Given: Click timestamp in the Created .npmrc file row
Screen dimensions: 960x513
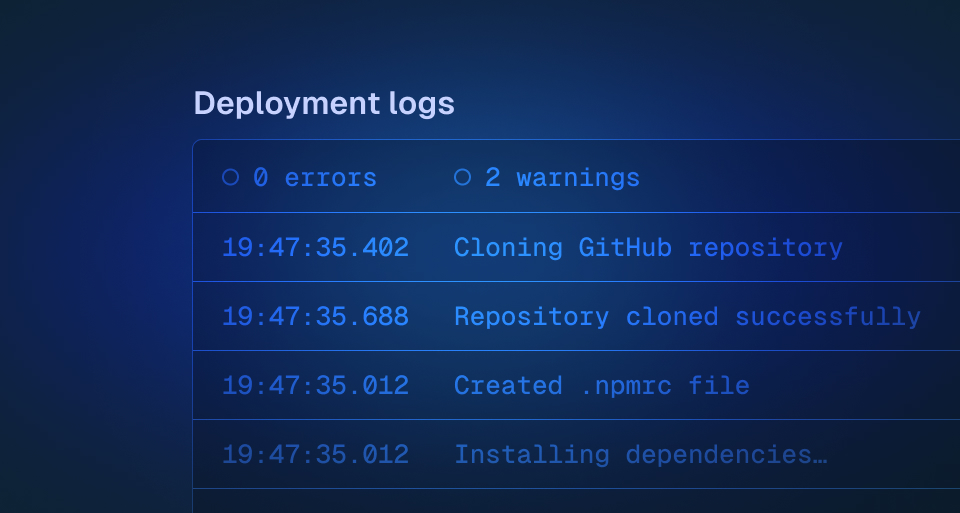Looking at the screenshot, I should point(315,386).
